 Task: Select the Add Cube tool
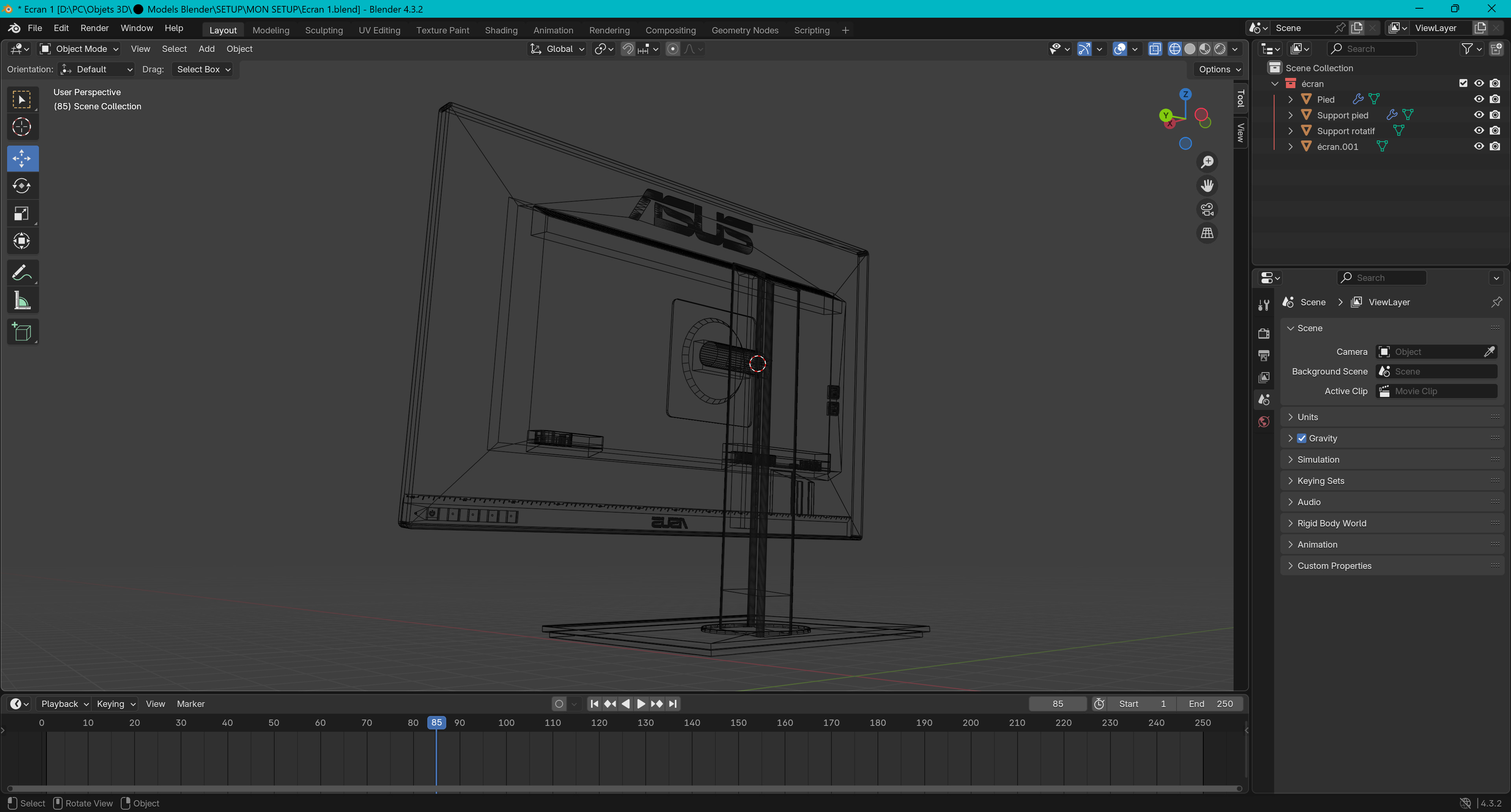pyautogui.click(x=22, y=332)
